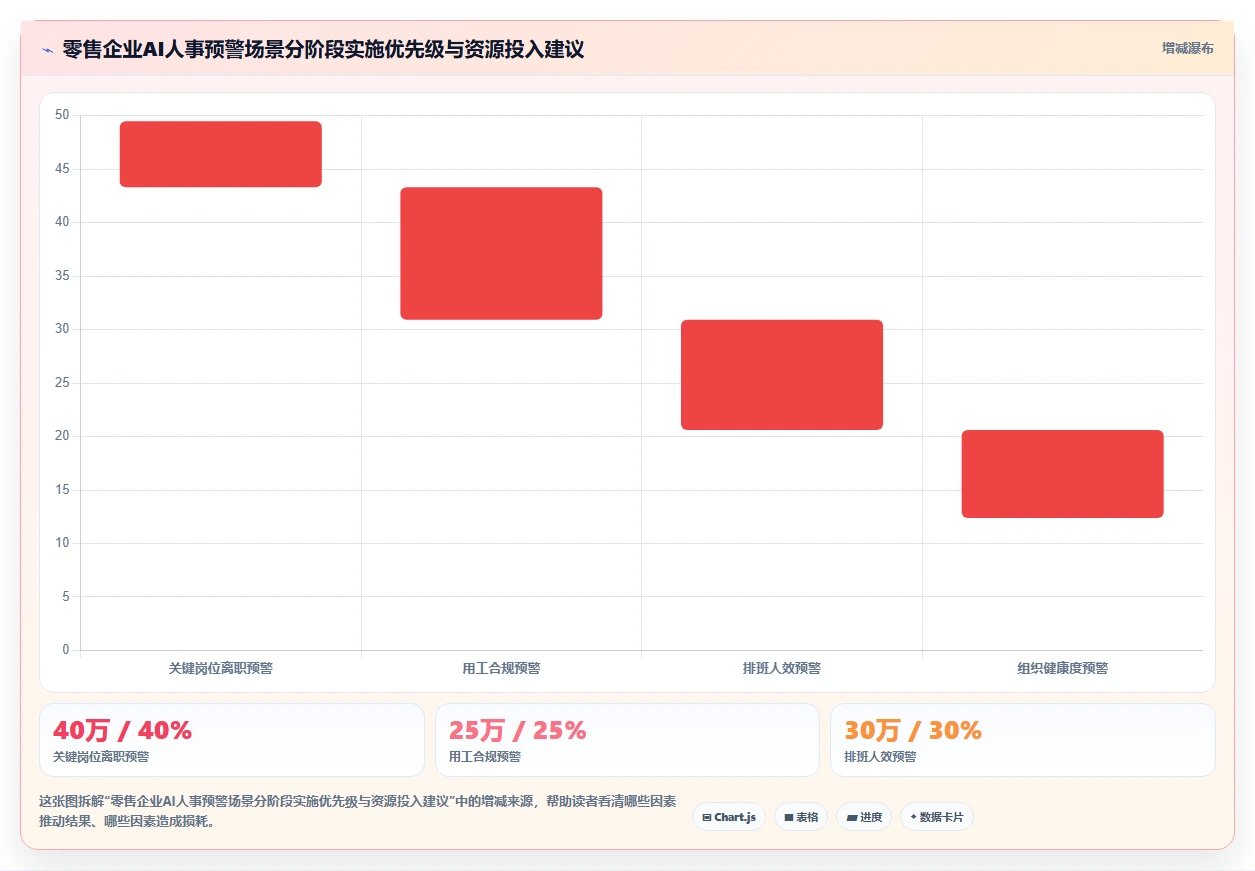This screenshot has width=1255, height=871.
Task: Click the lightning icon beside the title
Action: point(47,50)
